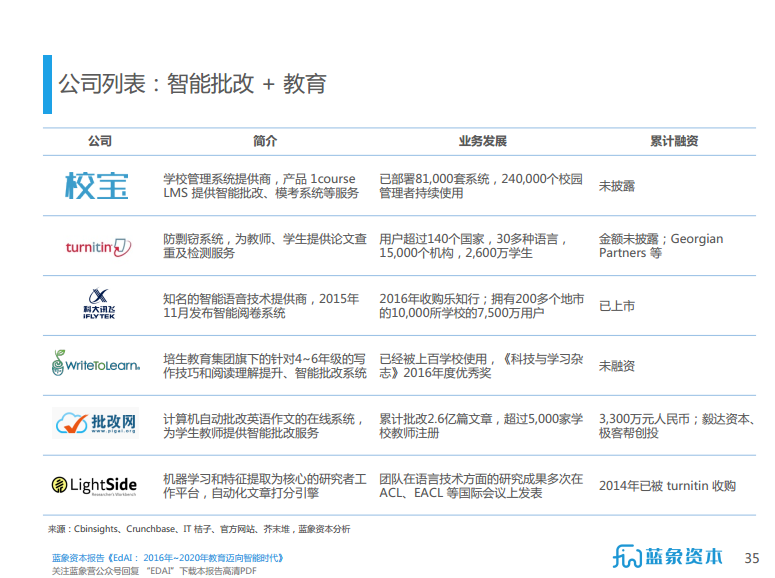Select 校宝 description mentioning 1course LMS

[261, 186]
